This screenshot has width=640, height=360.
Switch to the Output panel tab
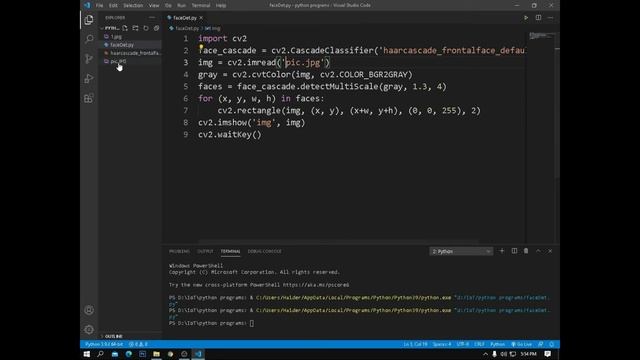point(205,251)
